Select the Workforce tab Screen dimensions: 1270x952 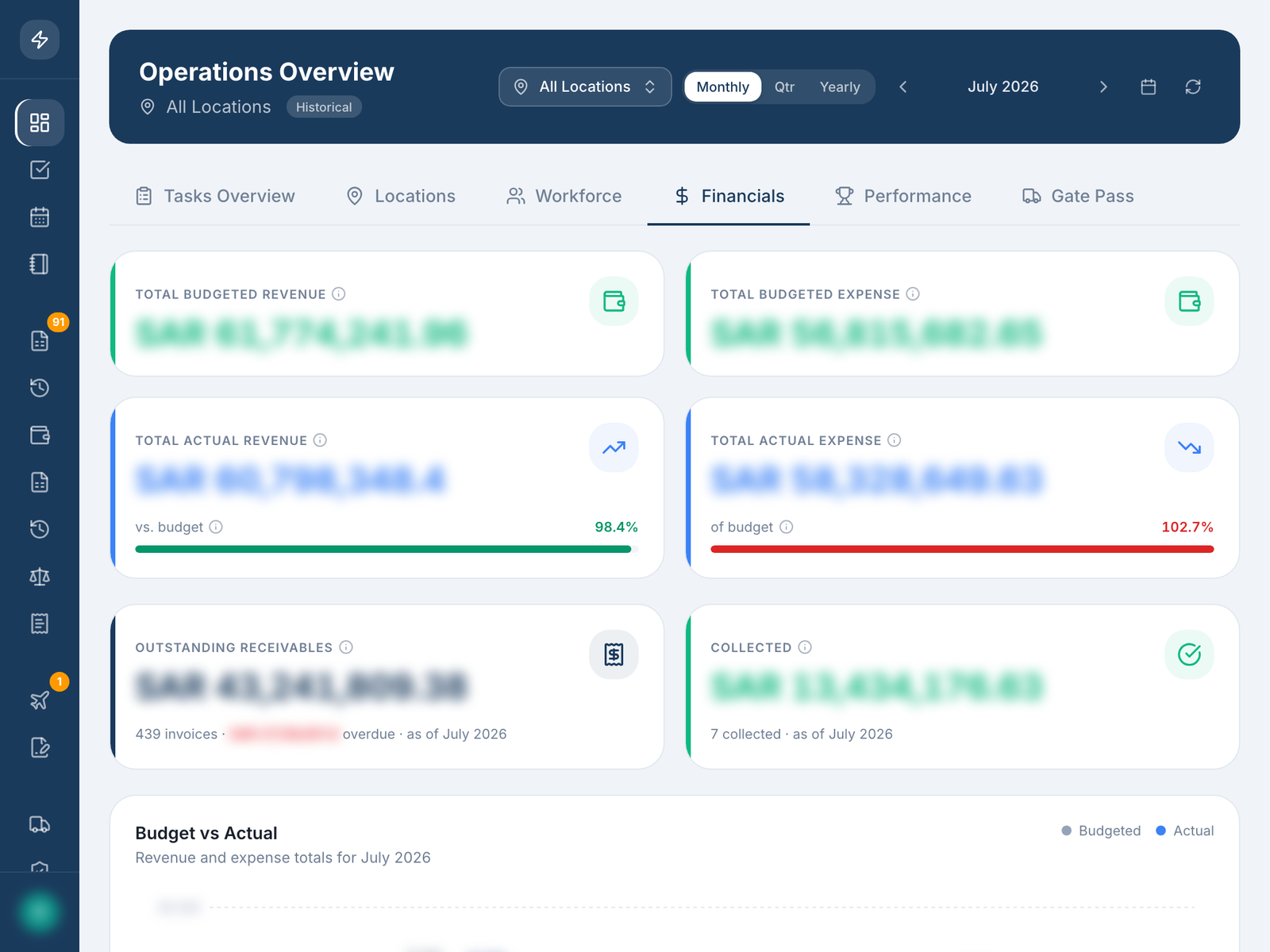point(564,196)
